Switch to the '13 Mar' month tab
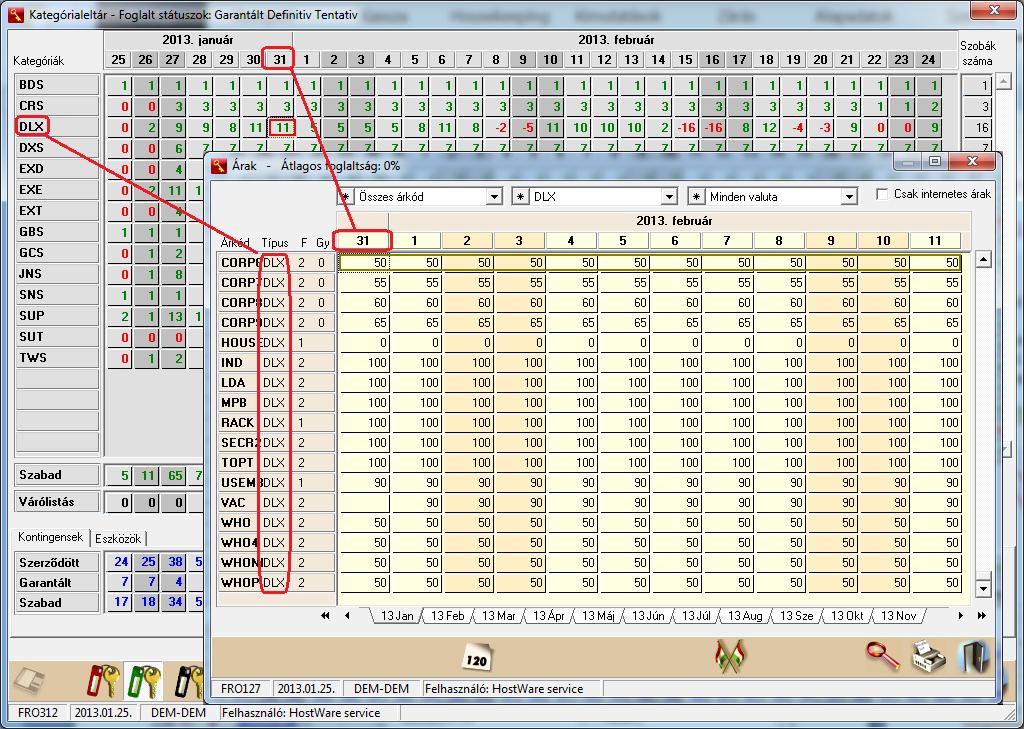The width and height of the screenshot is (1024, 729). pyautogui.click(x=498, y=615)
